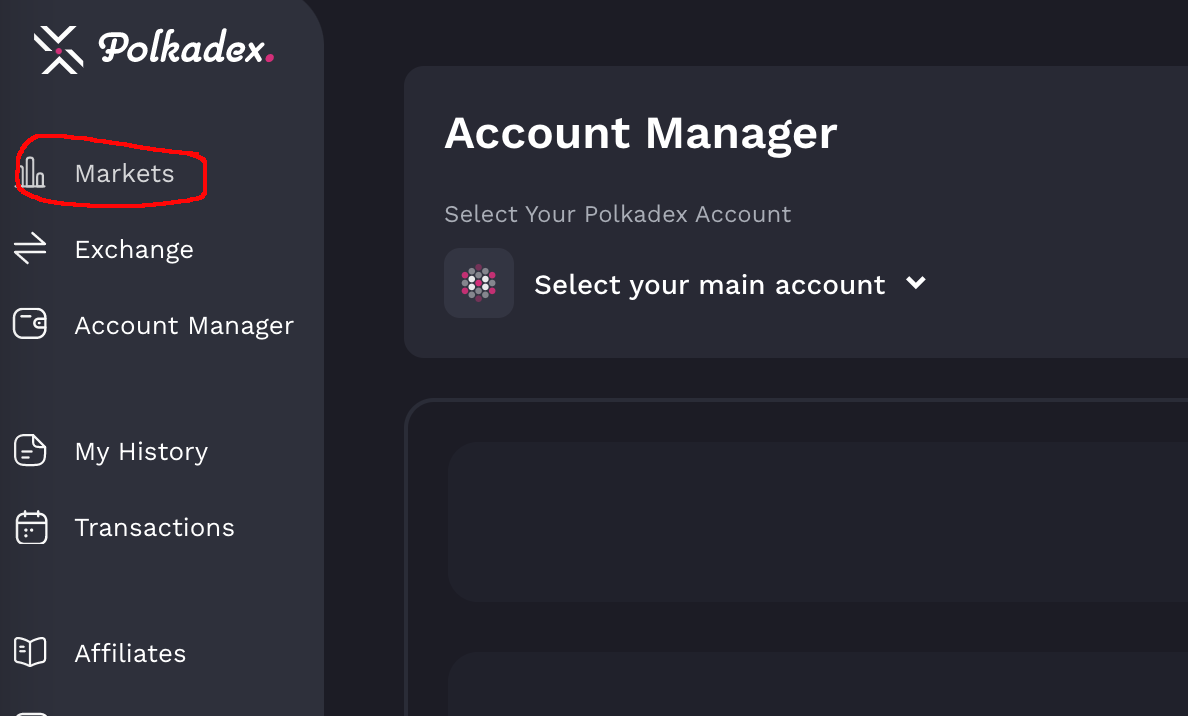This screenshot has width=1188, height=716.
Task: Click the My History document icon
Action: coord(30,451)
